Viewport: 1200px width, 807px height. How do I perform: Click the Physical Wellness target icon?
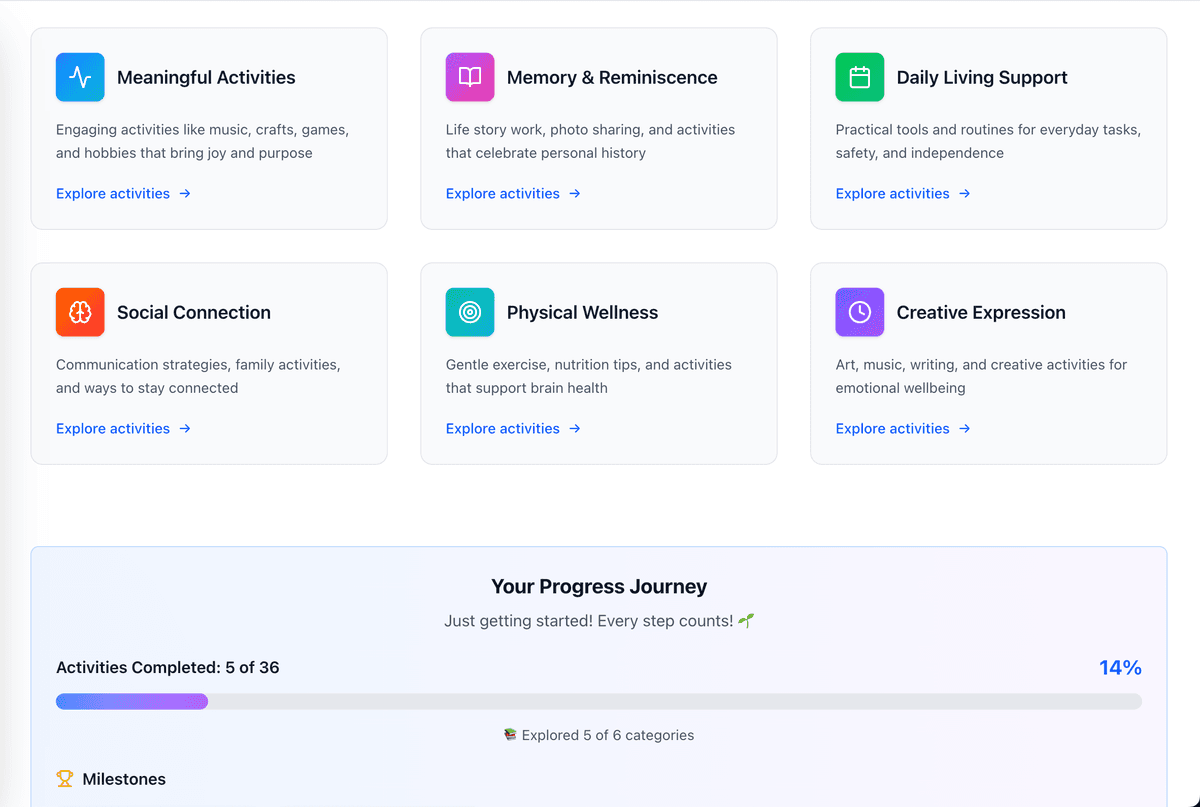tap(470, 312)
